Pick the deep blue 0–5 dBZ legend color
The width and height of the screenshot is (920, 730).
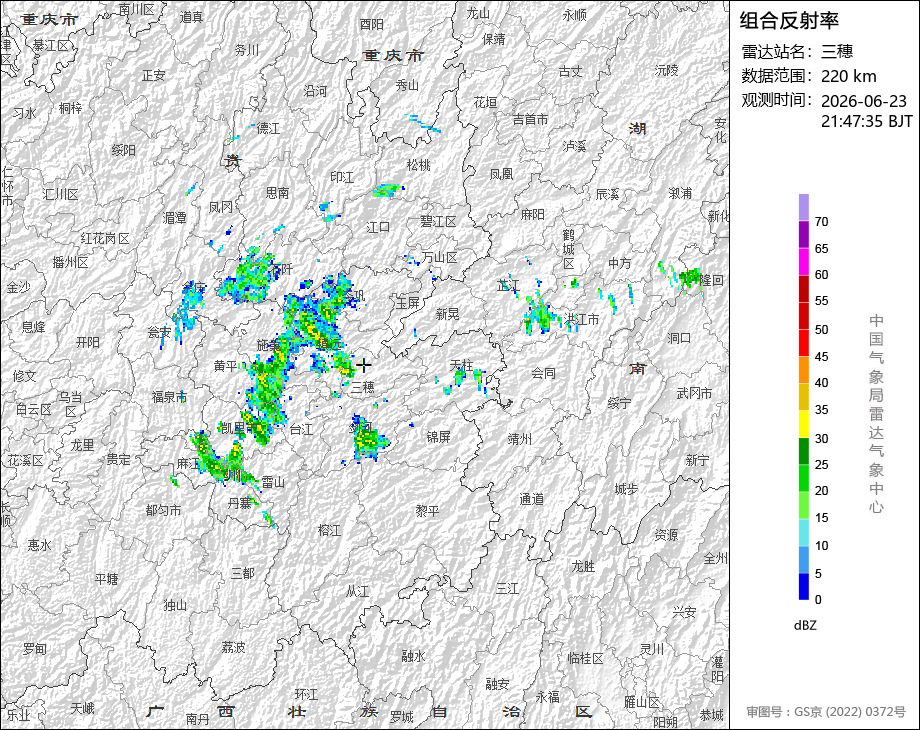click(x=804, y=586)
